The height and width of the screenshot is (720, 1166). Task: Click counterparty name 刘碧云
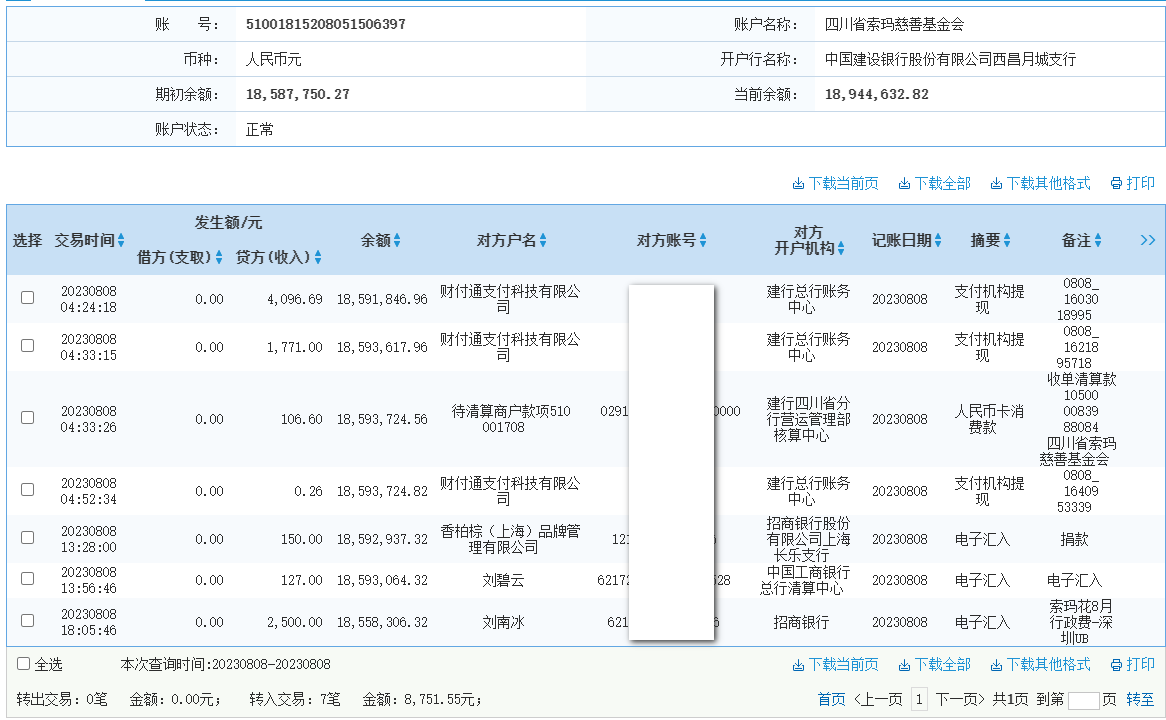pyautogui.click(x=503, y=580)
